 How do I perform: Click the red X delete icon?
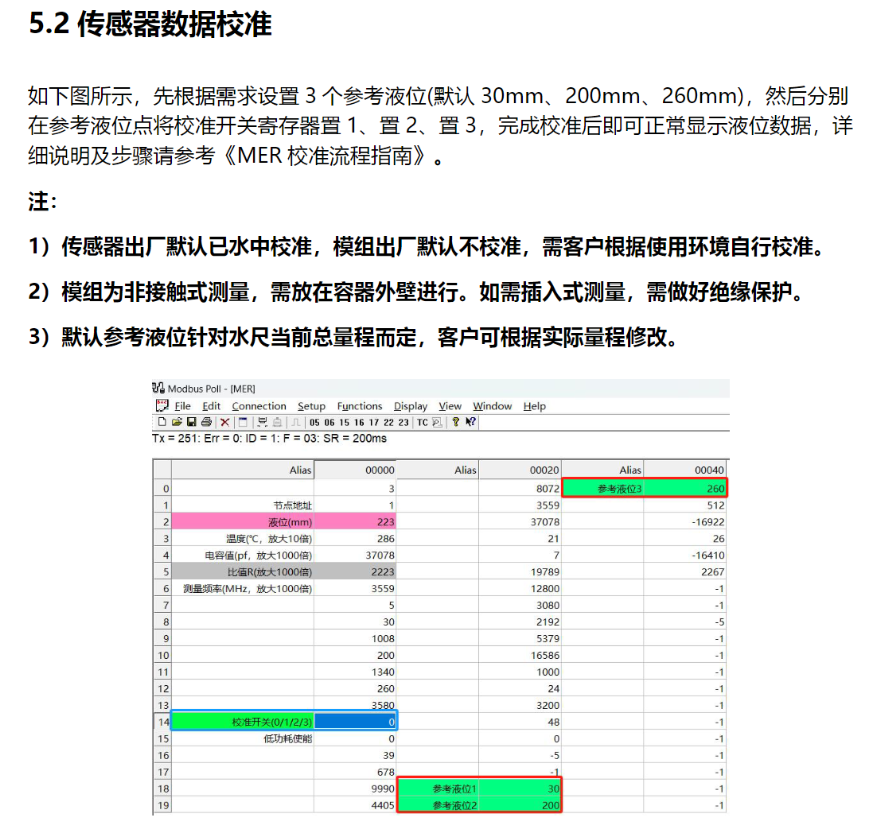pyautogui.click(x=225, y=422)
